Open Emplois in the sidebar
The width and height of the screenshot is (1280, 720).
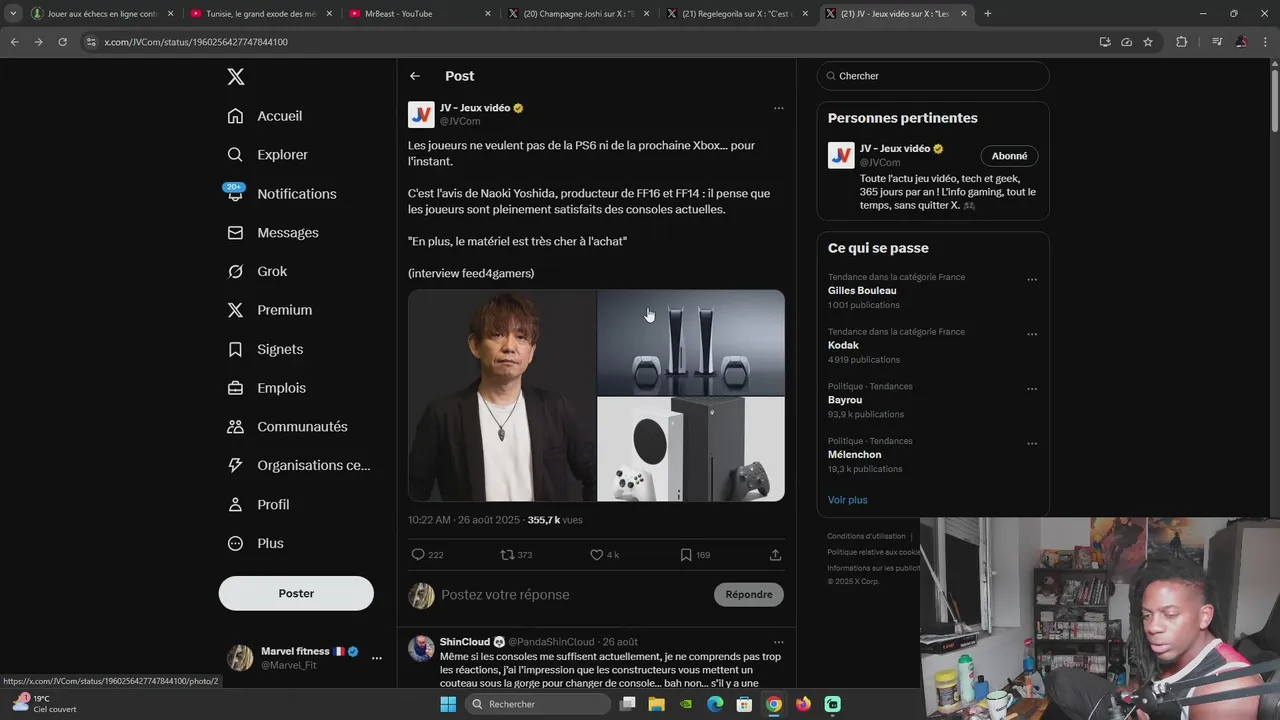[x=266, y=388]
